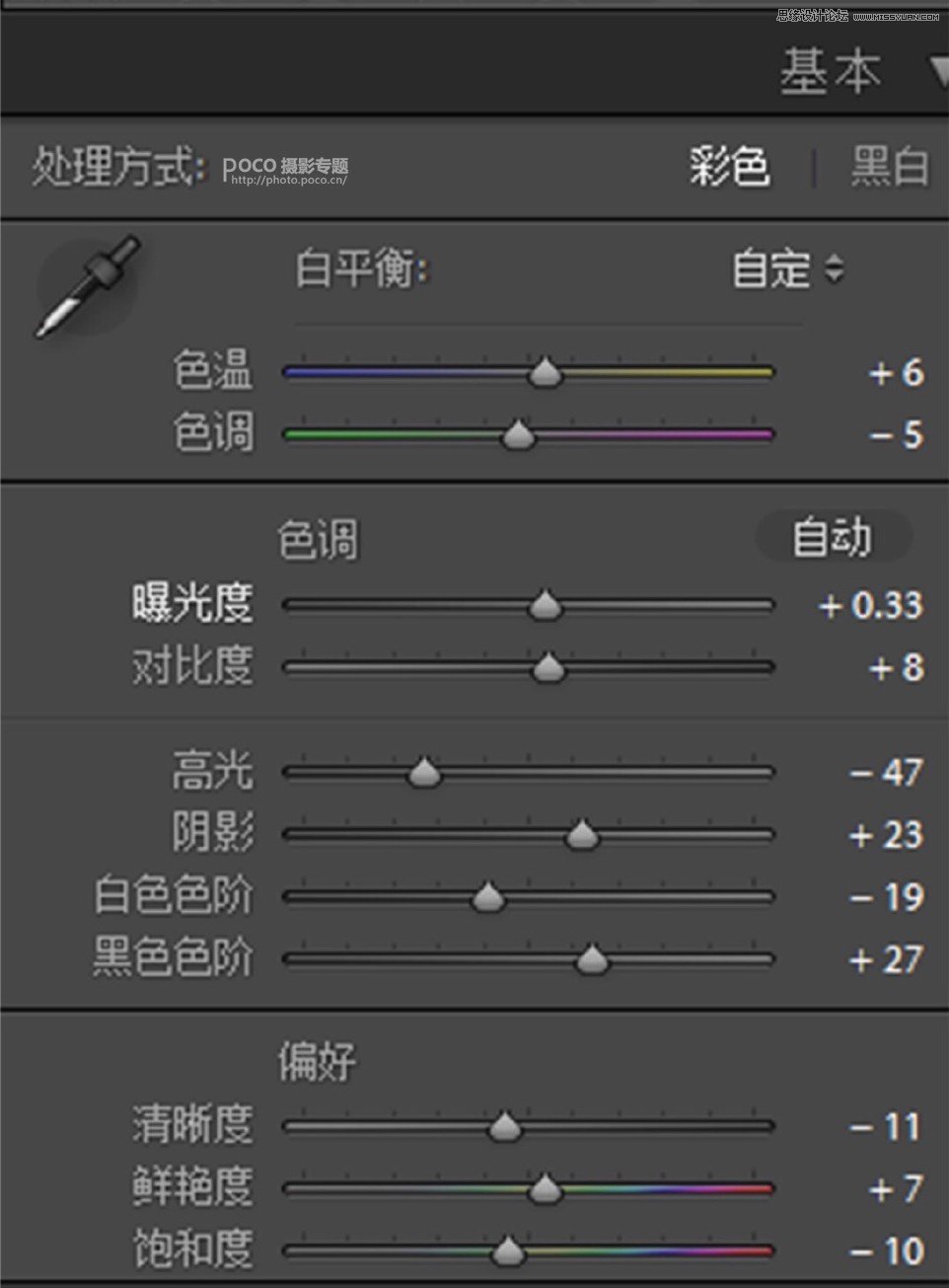This screenshot has width=949, height=1288.
Task: Click the 鲜艳度 slider handle
Action: click(x=545, y=1189)
